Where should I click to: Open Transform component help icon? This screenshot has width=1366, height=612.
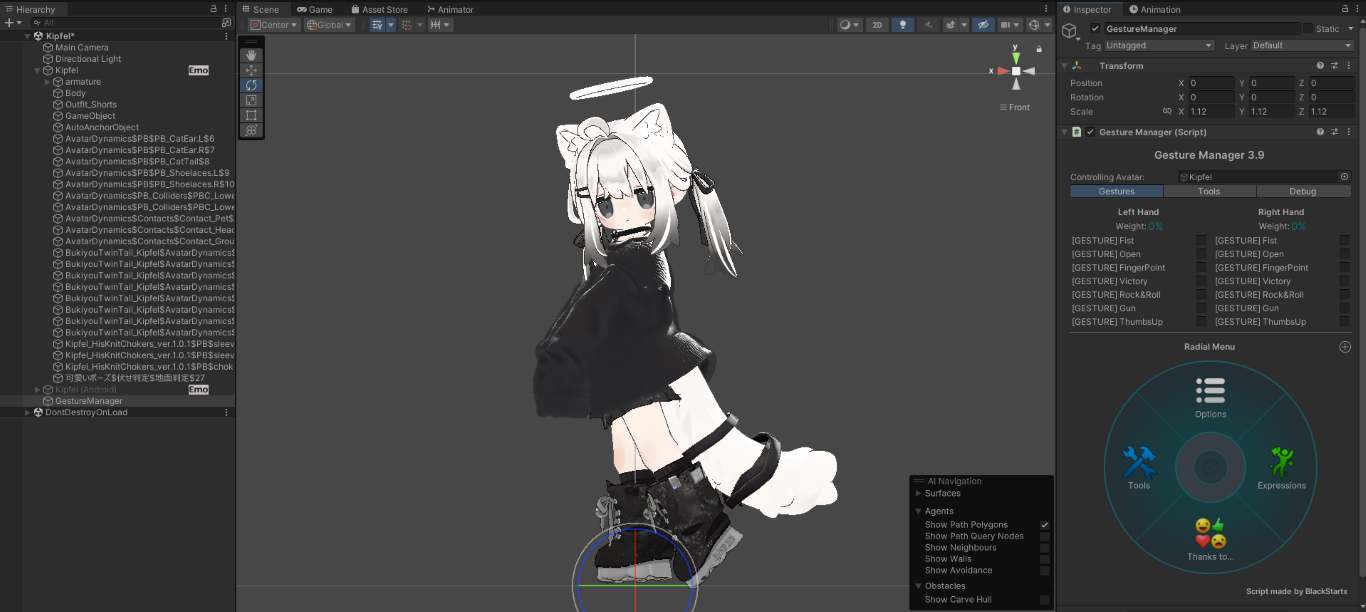pos(1320,66)
